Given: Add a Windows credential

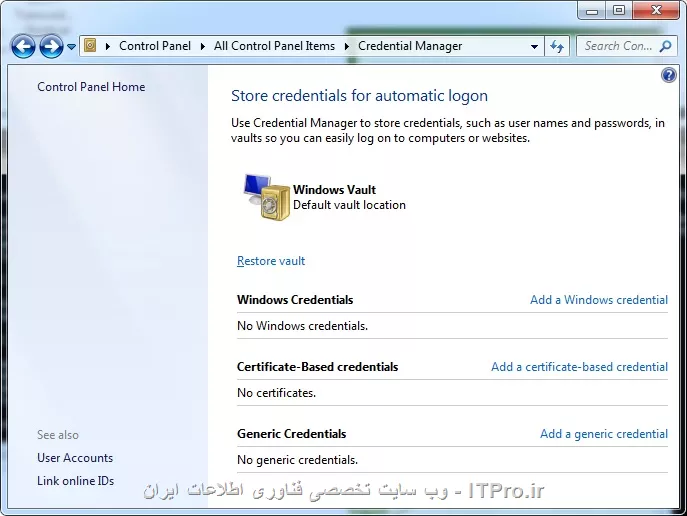Looking at the screenshot, I should pos(599,300).
